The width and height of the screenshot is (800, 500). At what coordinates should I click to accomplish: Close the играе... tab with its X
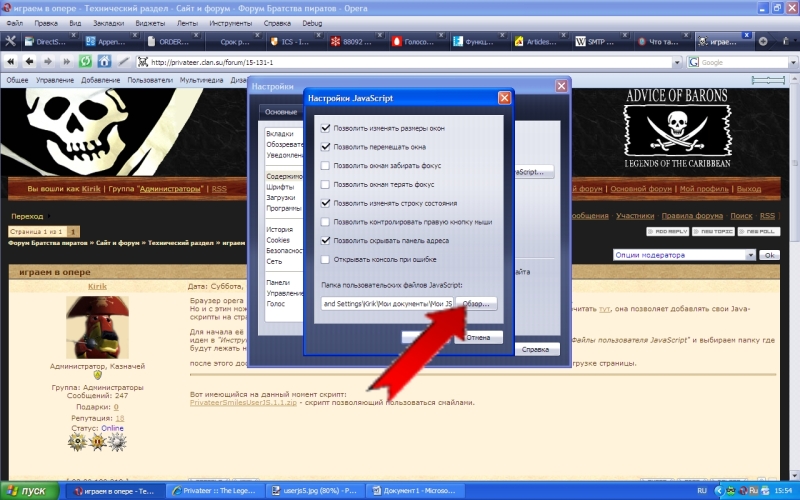pyautogui.click(x=746, y=35)
